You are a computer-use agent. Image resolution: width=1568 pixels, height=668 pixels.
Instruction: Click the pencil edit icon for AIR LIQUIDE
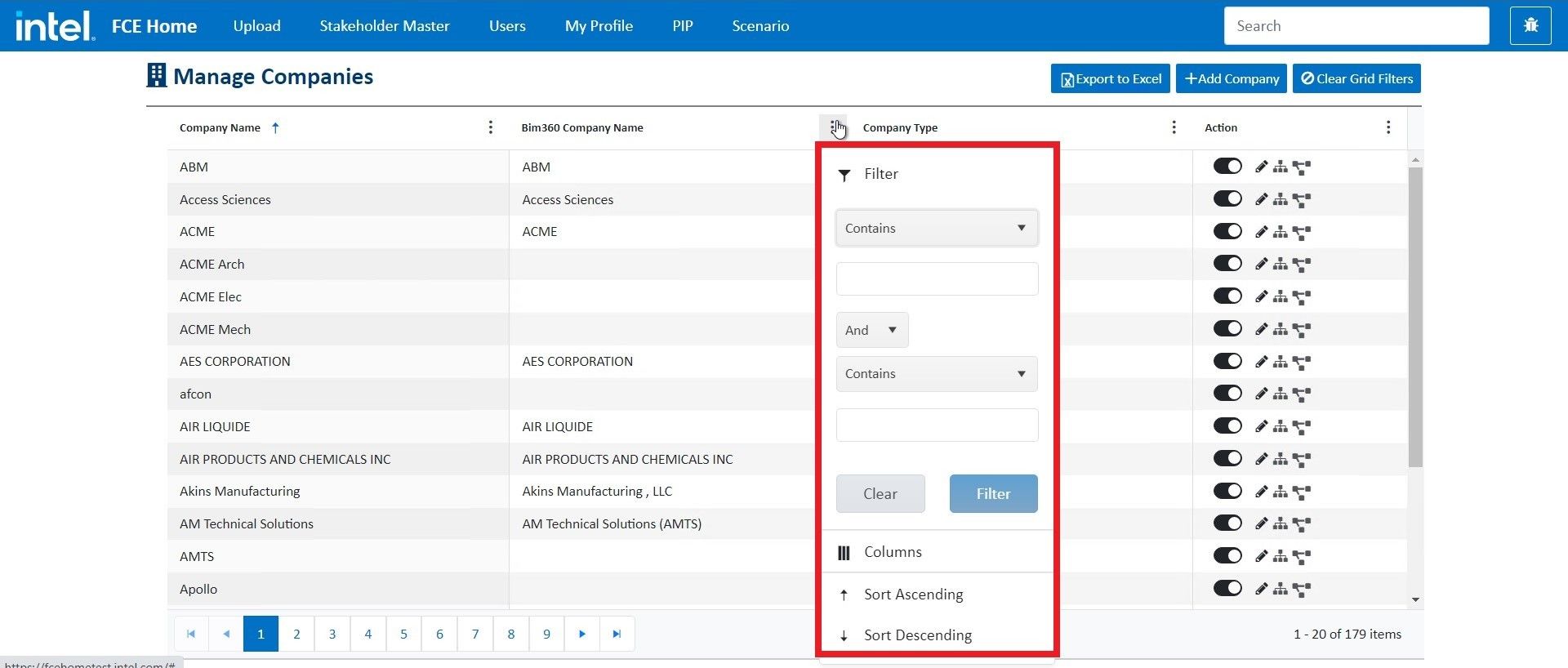1261,426
